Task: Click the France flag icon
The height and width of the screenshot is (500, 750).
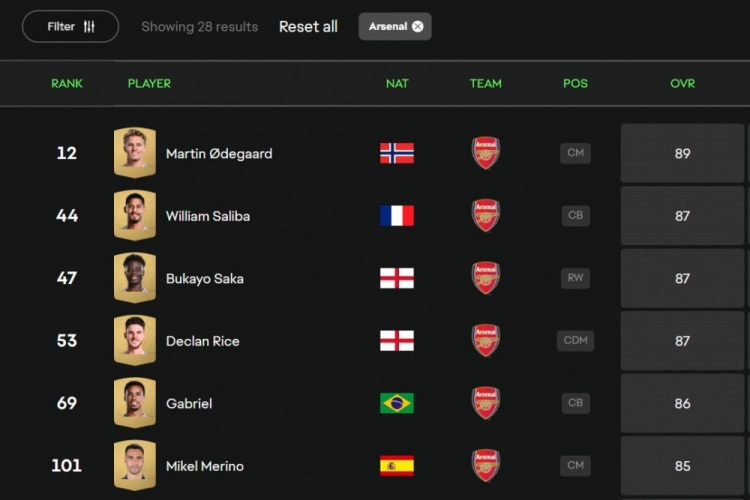Action: click(x=397, y=215)
